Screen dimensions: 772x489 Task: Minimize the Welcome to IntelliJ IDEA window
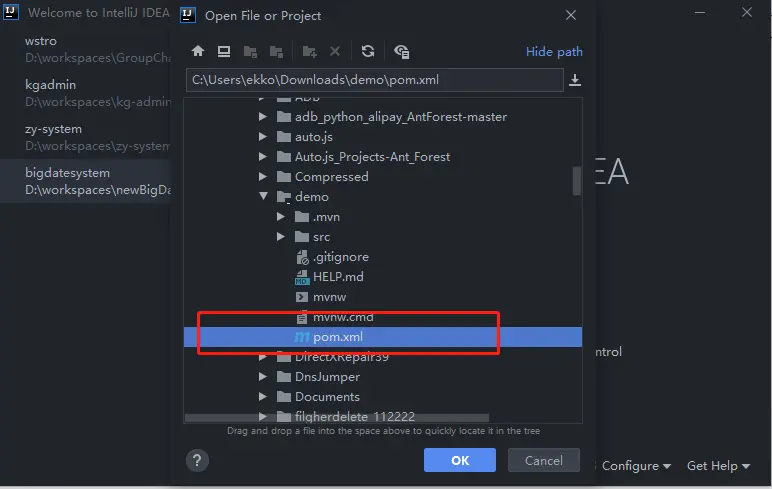pos(700,12)
